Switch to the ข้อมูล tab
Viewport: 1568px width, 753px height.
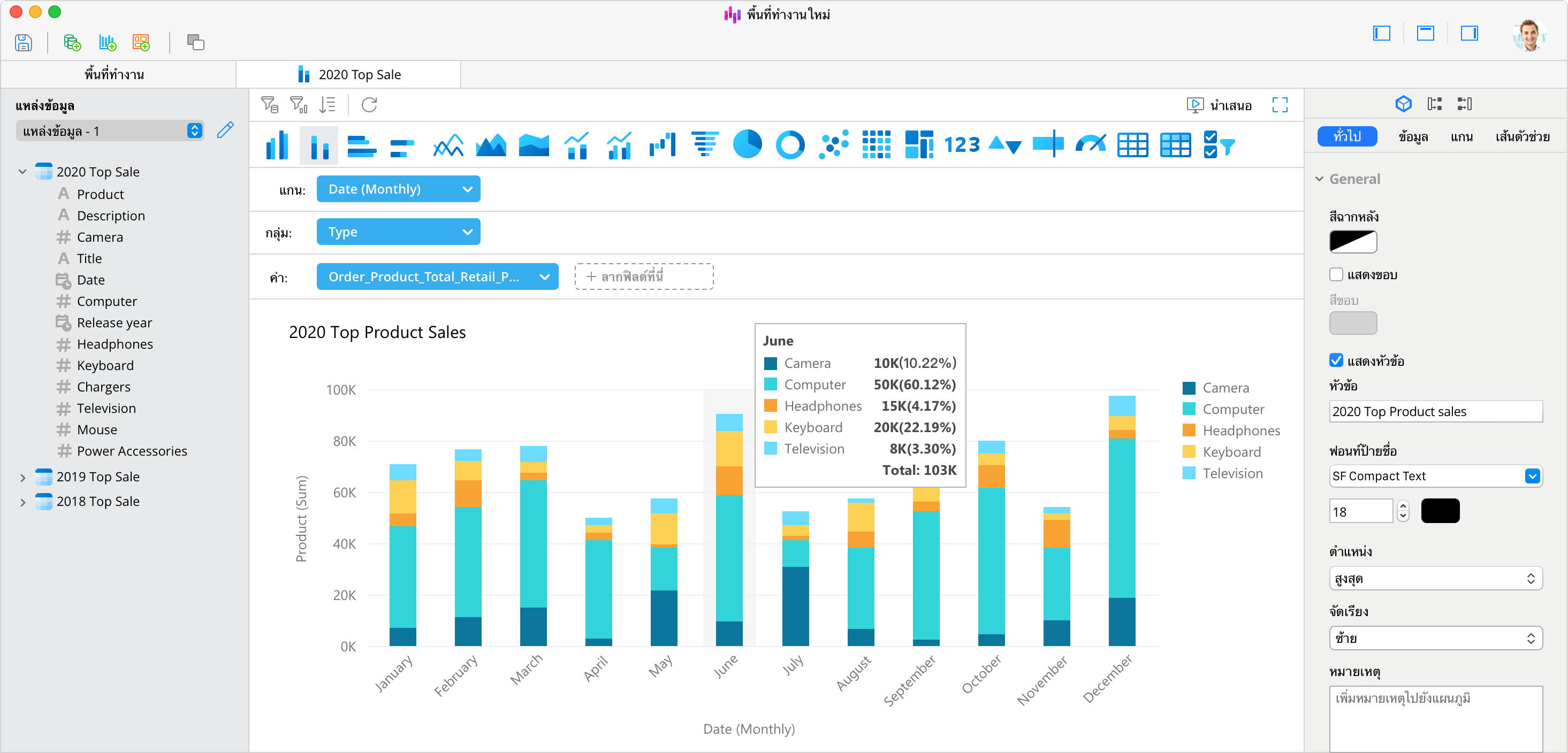(1413, 137)
